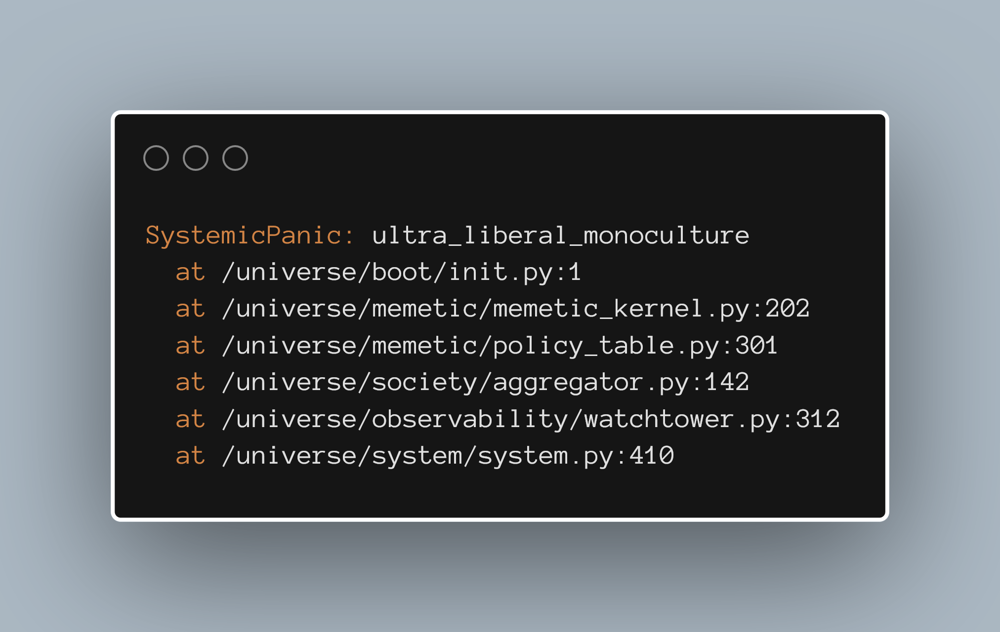This screenshot has width=1000, height=632.
Task: Click line number 142 after aggregator.py
Action: pos(728,382)
